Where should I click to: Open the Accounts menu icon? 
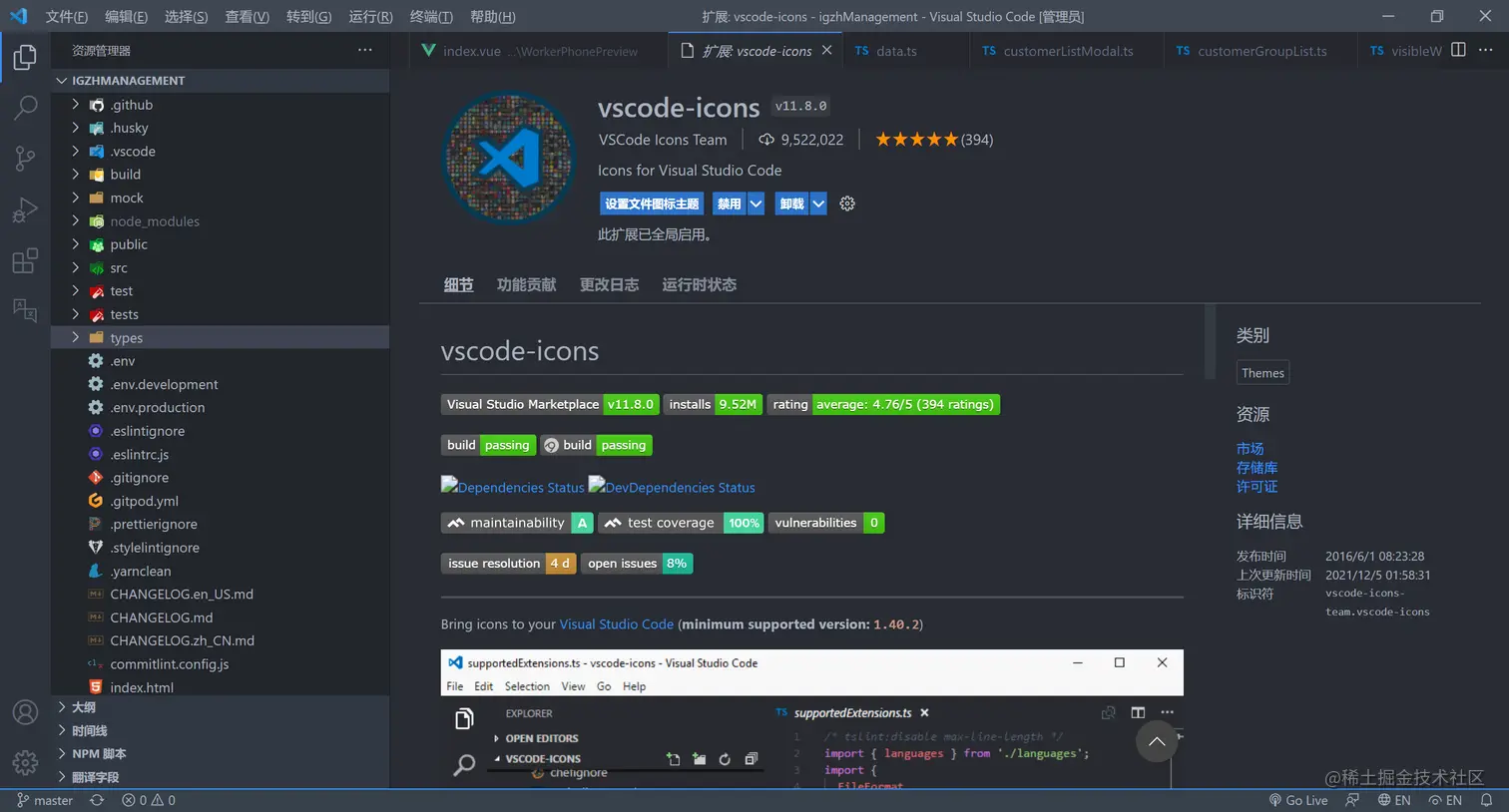click(x=25, y=712)
